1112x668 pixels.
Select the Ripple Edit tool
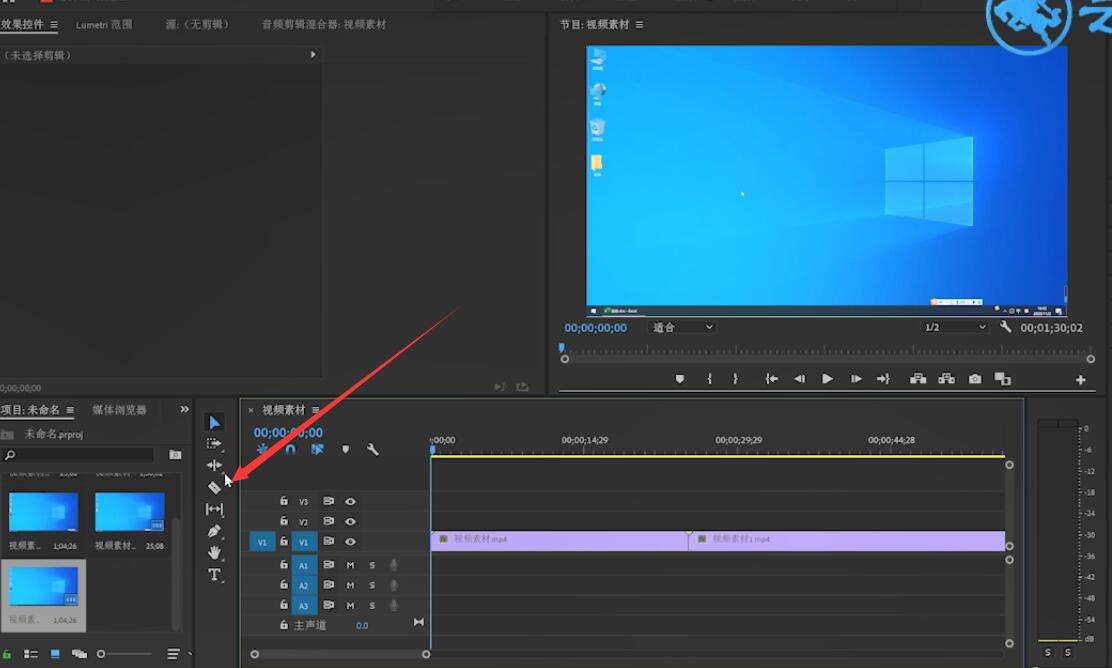[x=214, y=465]
